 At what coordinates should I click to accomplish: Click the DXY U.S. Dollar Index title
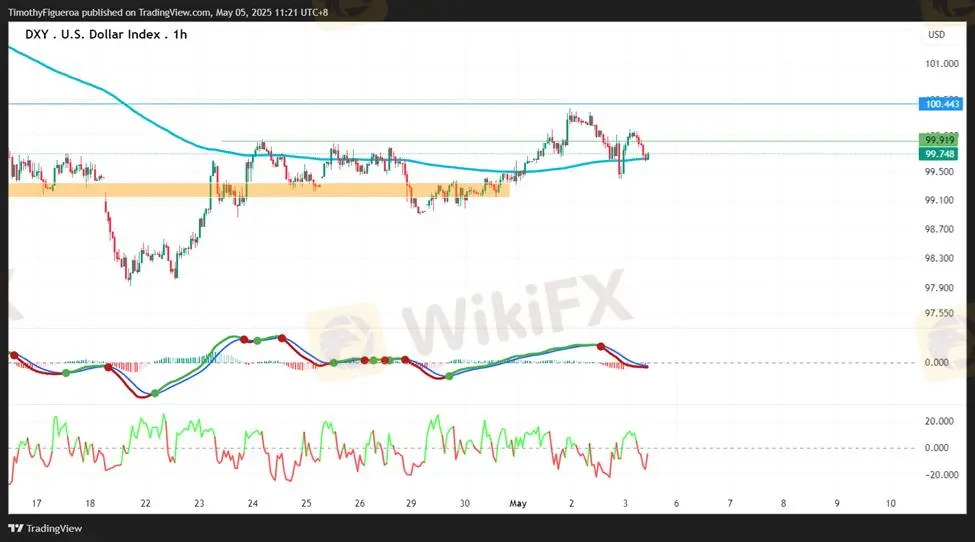tap(104, 34)
